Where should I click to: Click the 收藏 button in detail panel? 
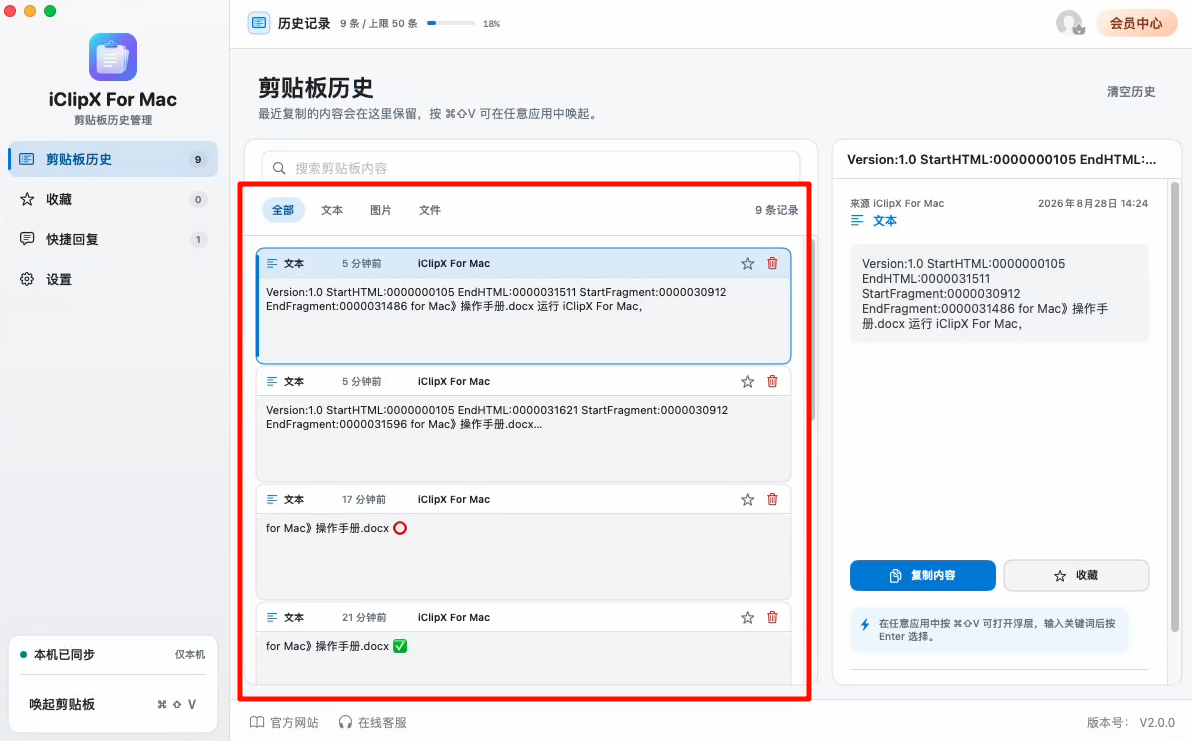click(1076, 575)
